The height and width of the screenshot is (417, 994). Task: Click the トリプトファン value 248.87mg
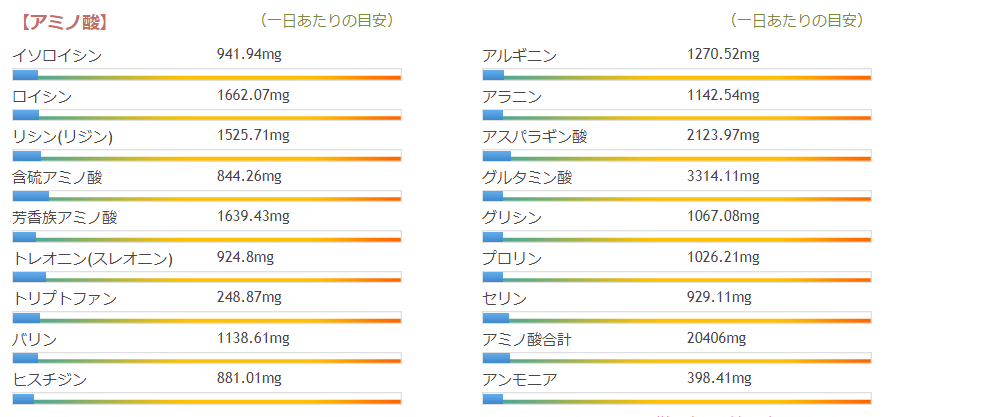(x=251, y=298)
